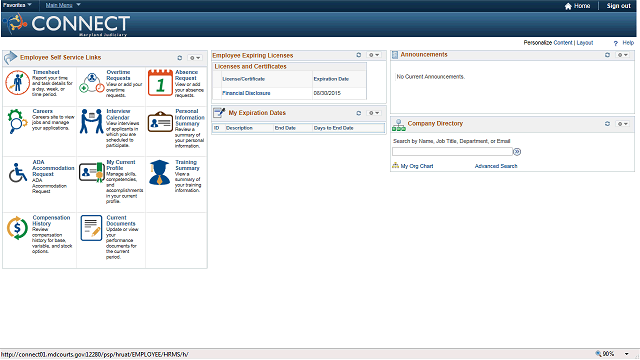640x360 pixels.
Task: Click the zoom magnifier in status bar
Action: (598, 354)
